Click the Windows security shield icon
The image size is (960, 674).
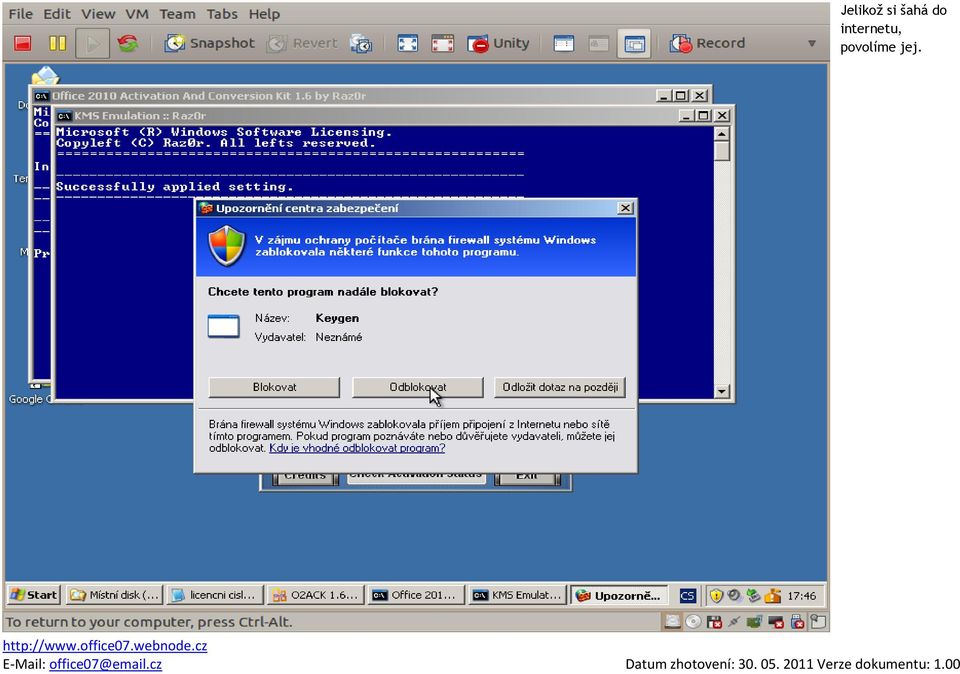(227, 245)
